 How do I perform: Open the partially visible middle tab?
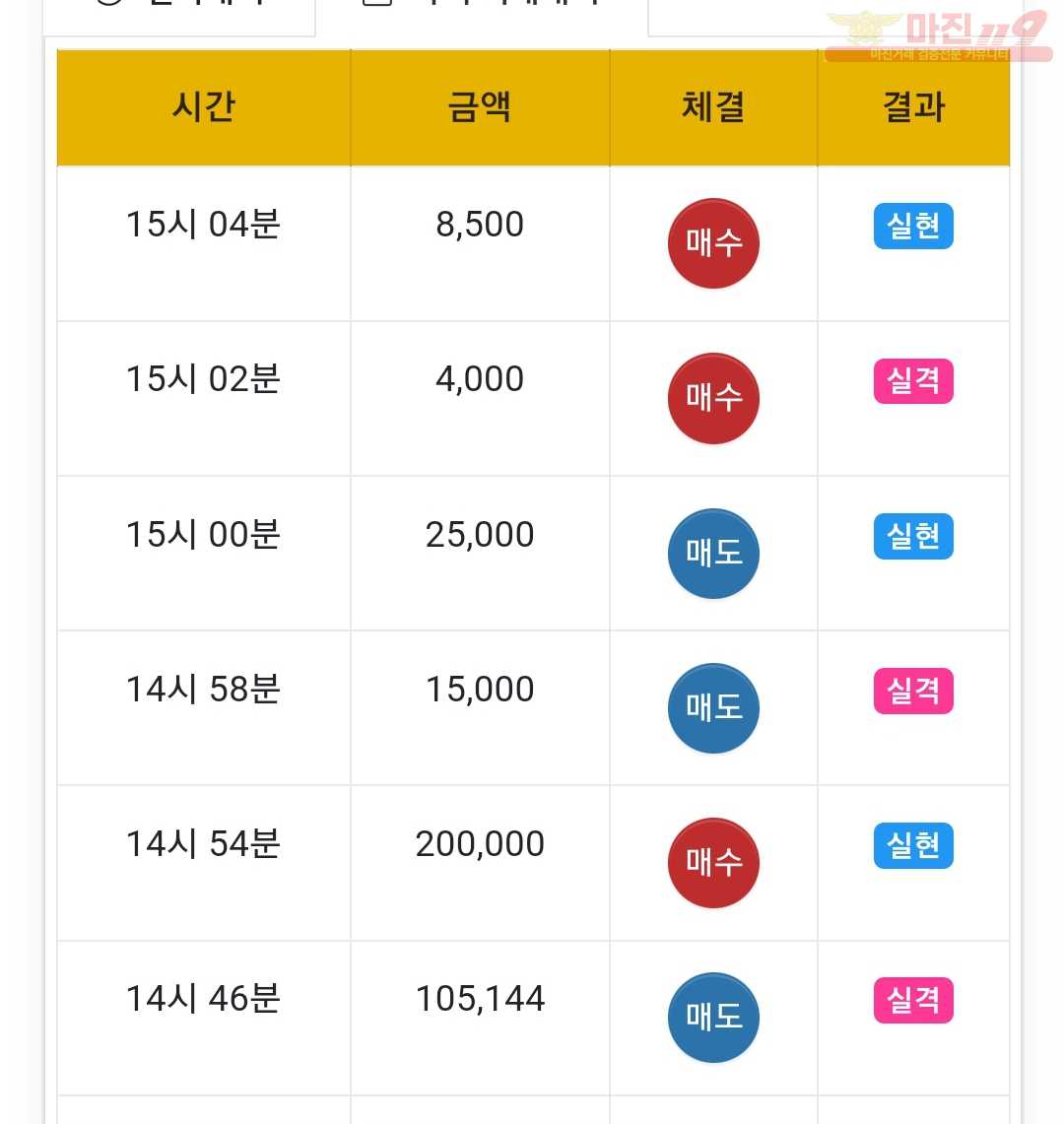[482, 17]
